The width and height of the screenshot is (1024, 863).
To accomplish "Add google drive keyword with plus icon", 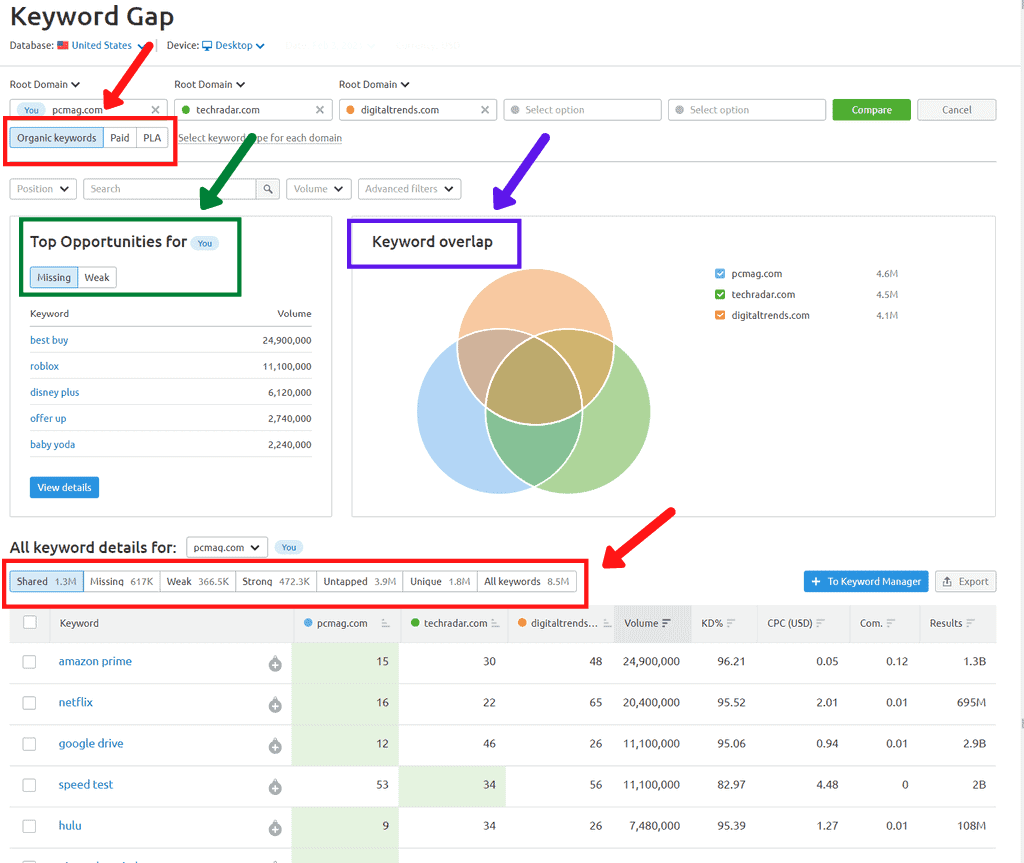I will tap(275, 747).
